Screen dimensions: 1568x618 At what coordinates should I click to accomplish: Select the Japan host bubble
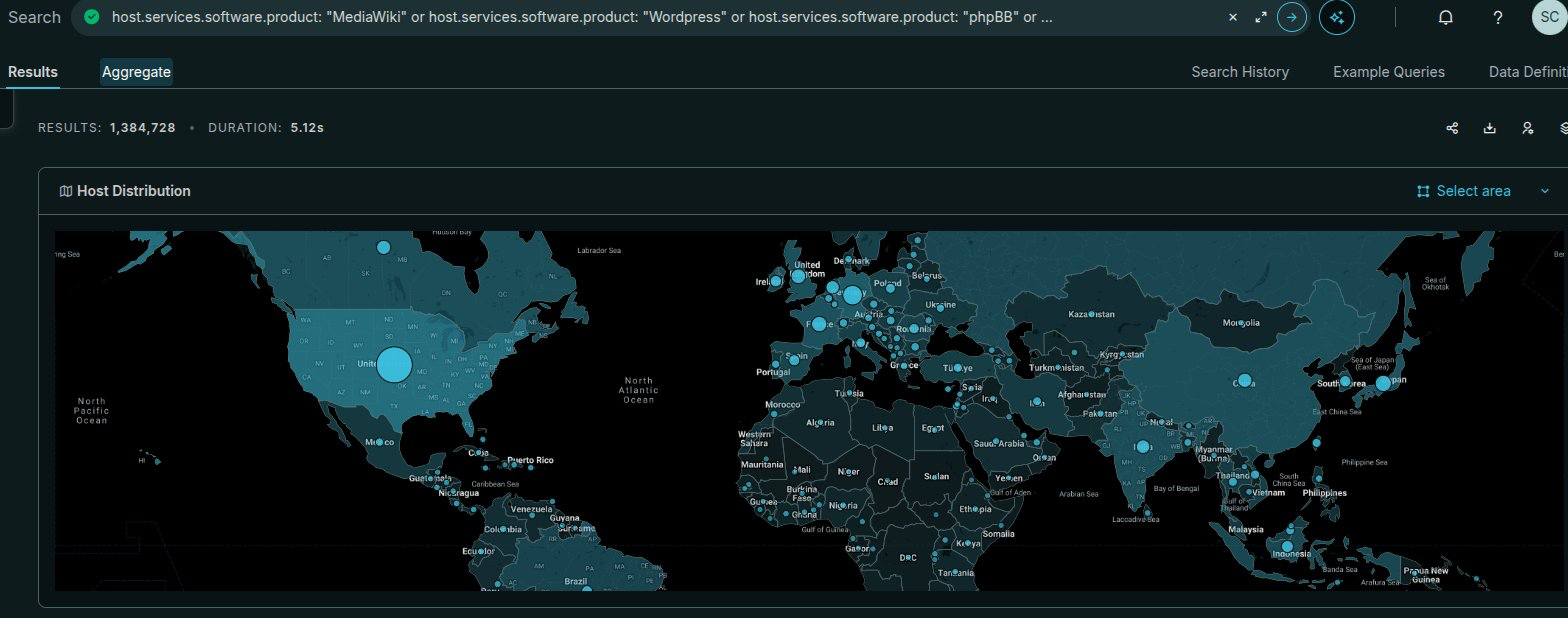[x=1383, y=383]
